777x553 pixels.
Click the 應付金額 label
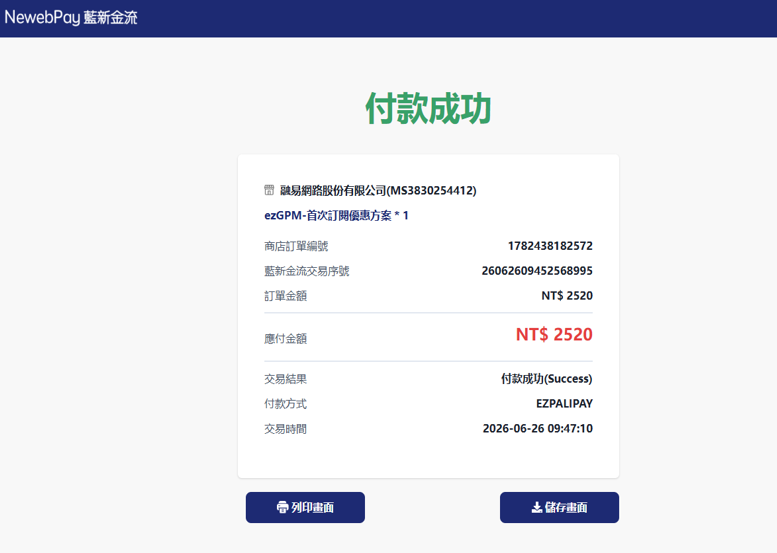[285, 338]
